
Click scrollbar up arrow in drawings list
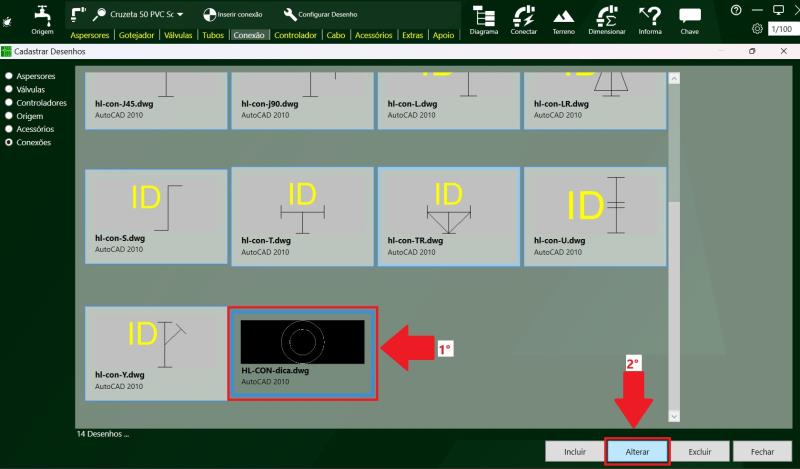673,78
